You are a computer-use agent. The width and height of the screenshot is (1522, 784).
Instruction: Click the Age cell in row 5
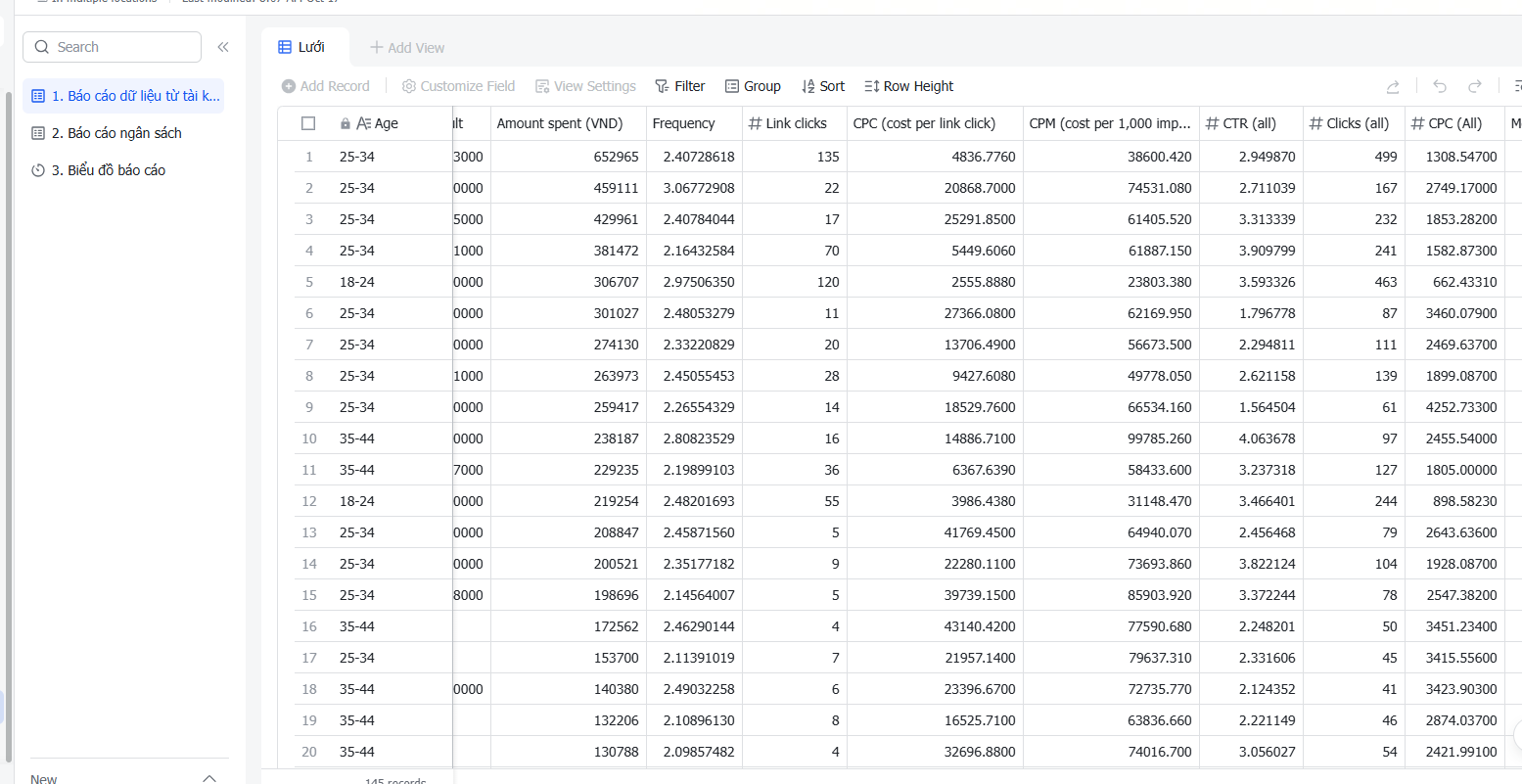pos(392,282)
